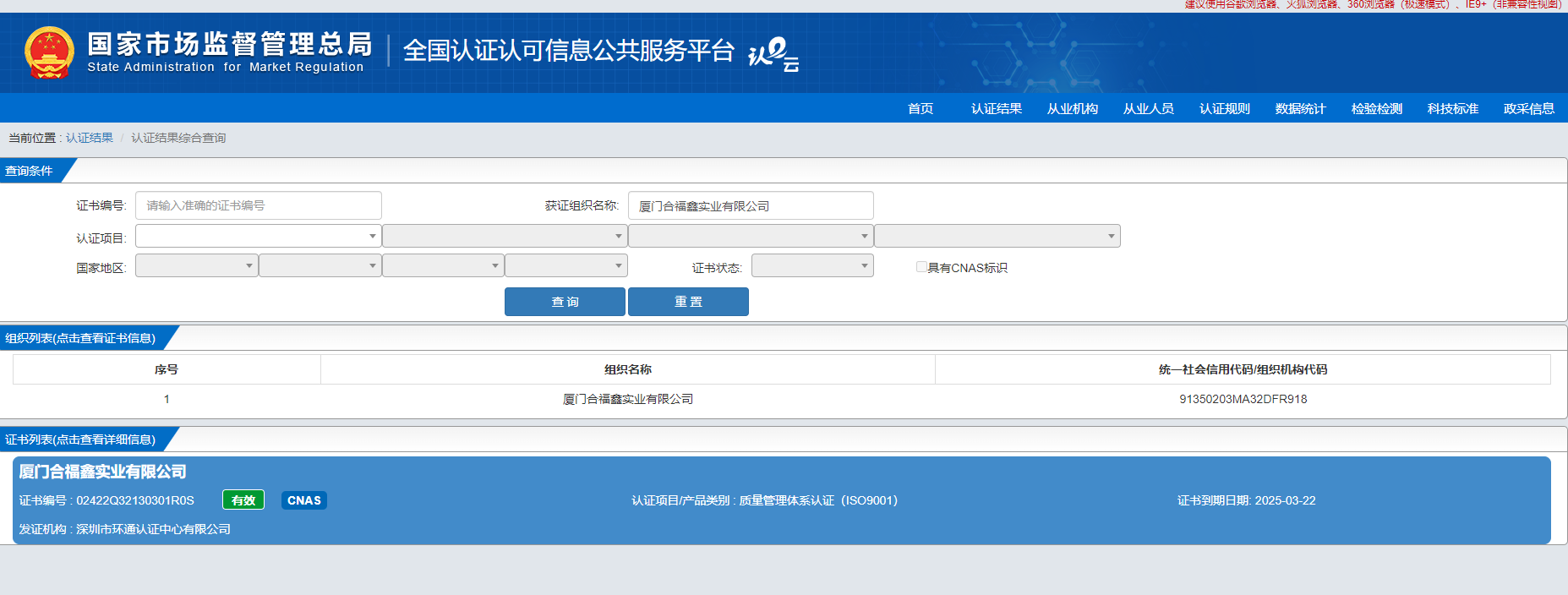Open the fourth 认证项目 dropdown
Image resolution: width=1568 pixels, height=595 pixels.
[997, 236]
